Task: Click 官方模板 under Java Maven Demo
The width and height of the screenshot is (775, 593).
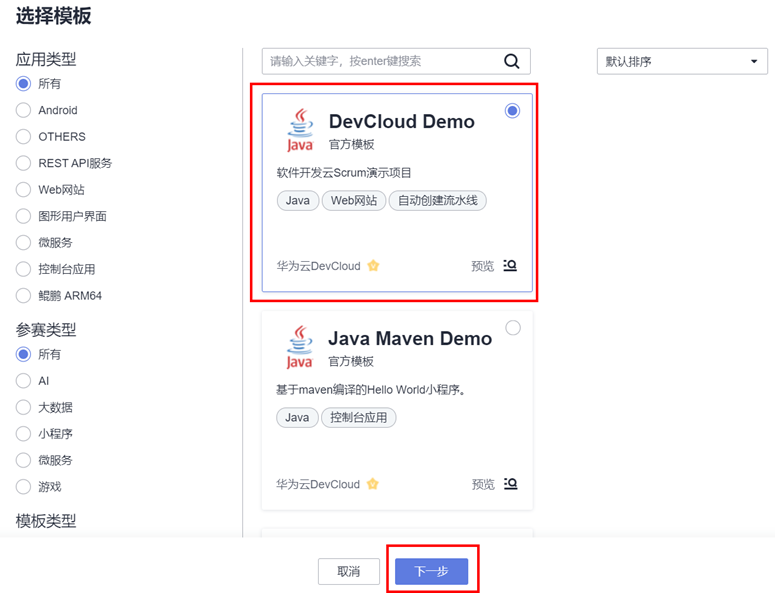Action: click(x=351, y=361)
